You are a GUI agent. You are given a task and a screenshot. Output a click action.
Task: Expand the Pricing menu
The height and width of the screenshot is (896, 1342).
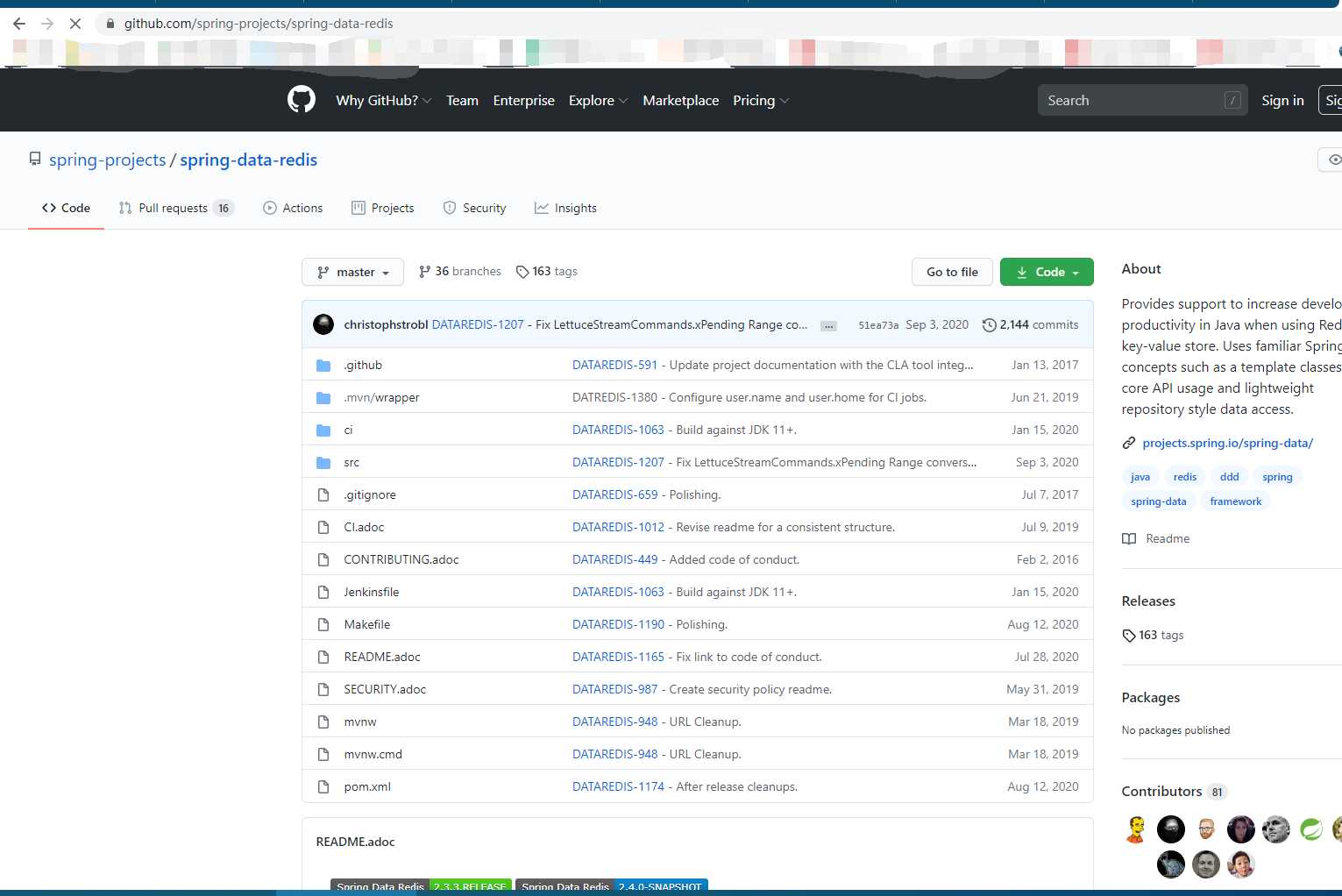tap(761, 100)
